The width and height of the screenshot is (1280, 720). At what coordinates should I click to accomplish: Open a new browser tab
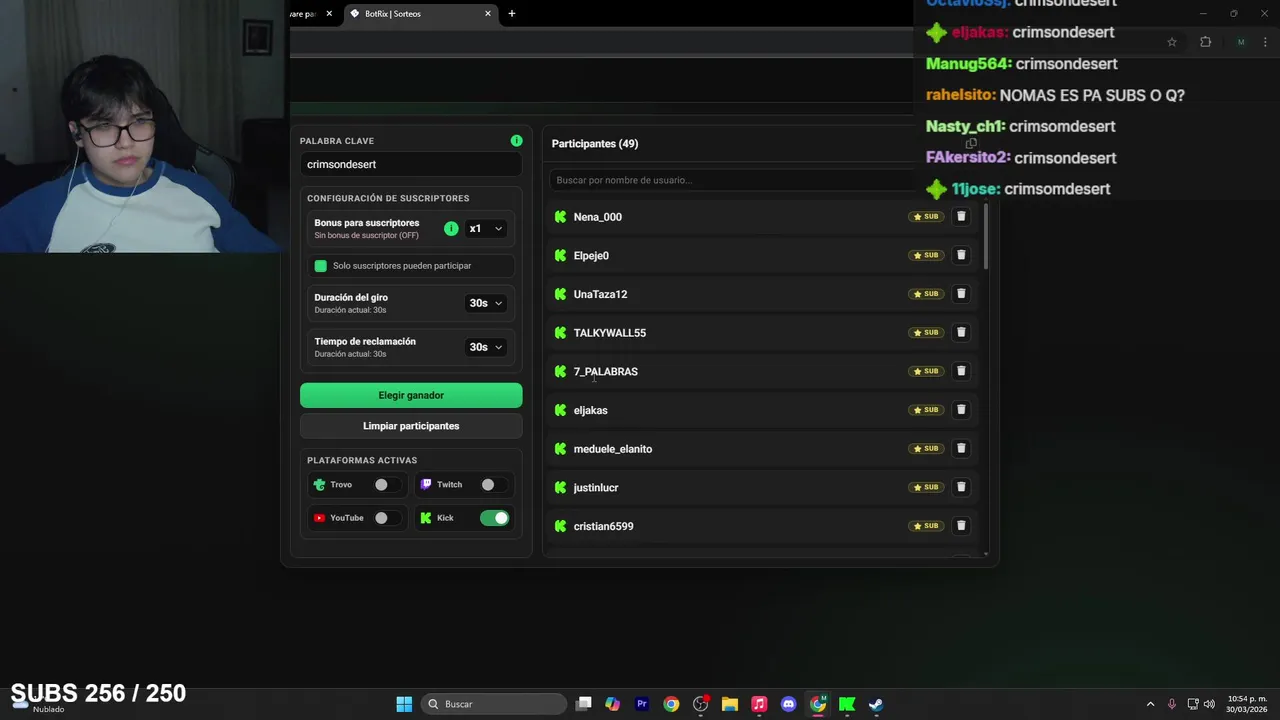[x=512, y=14]
